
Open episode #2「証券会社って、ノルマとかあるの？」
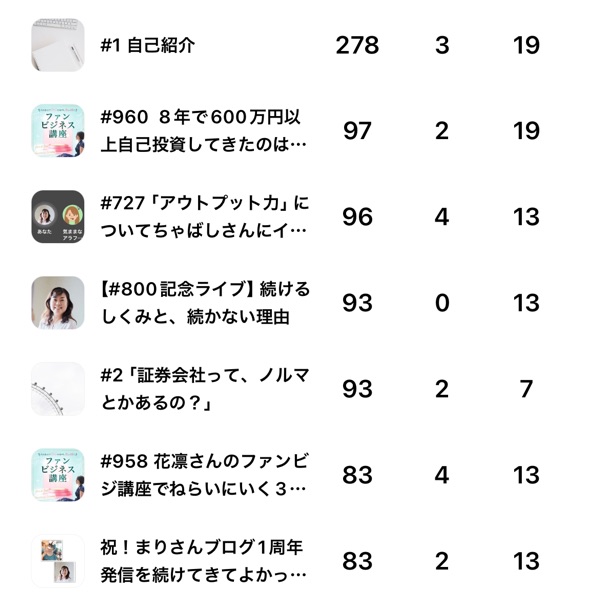[x=204, y=389]
